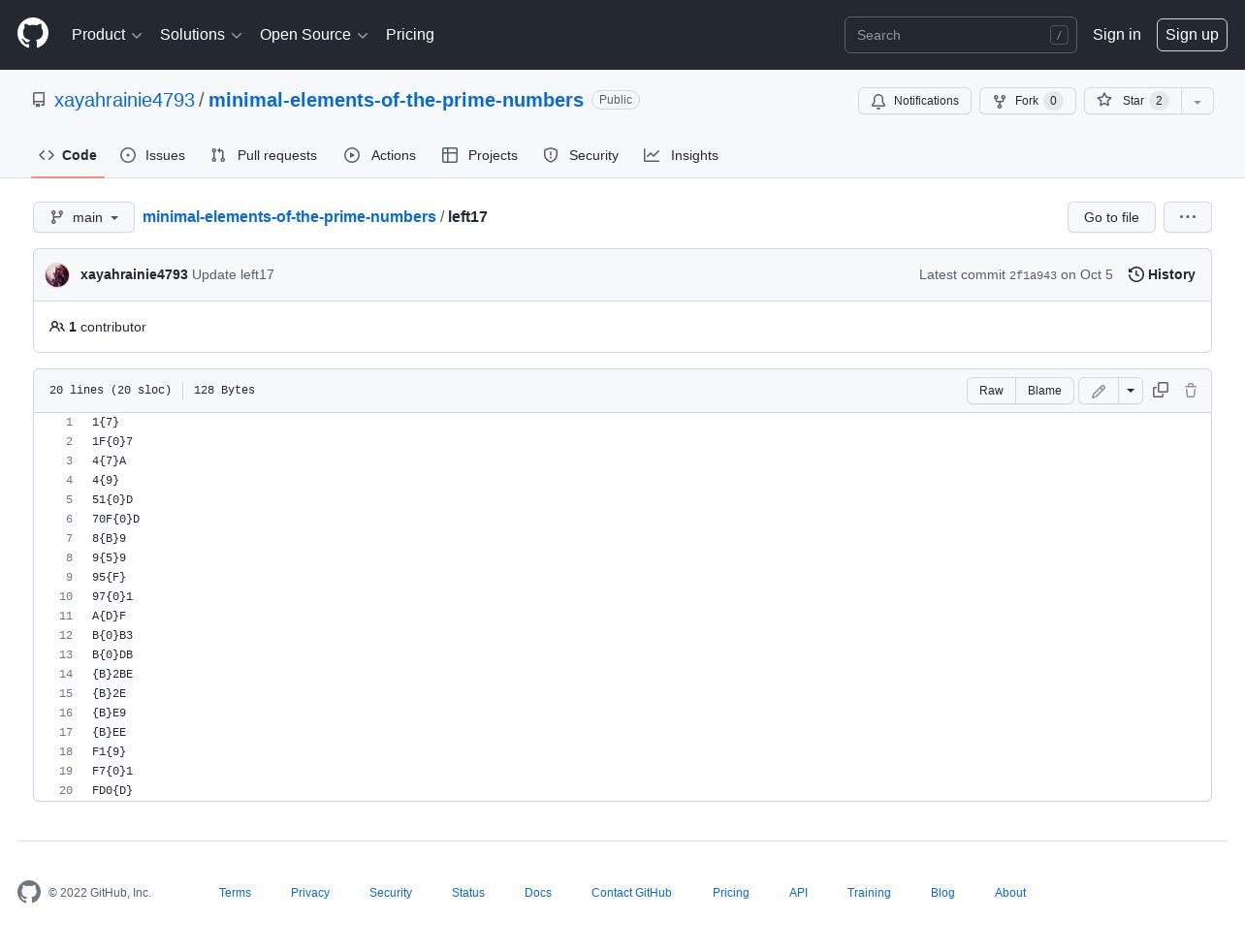
Task: Switch to the Insights tab
Action: click(682, 155)
